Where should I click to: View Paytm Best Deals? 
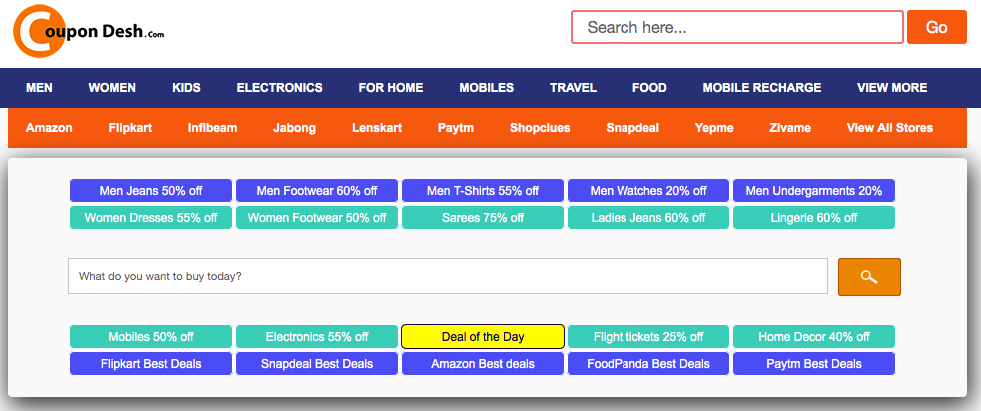pyautogui.click(x=814, y=363)
